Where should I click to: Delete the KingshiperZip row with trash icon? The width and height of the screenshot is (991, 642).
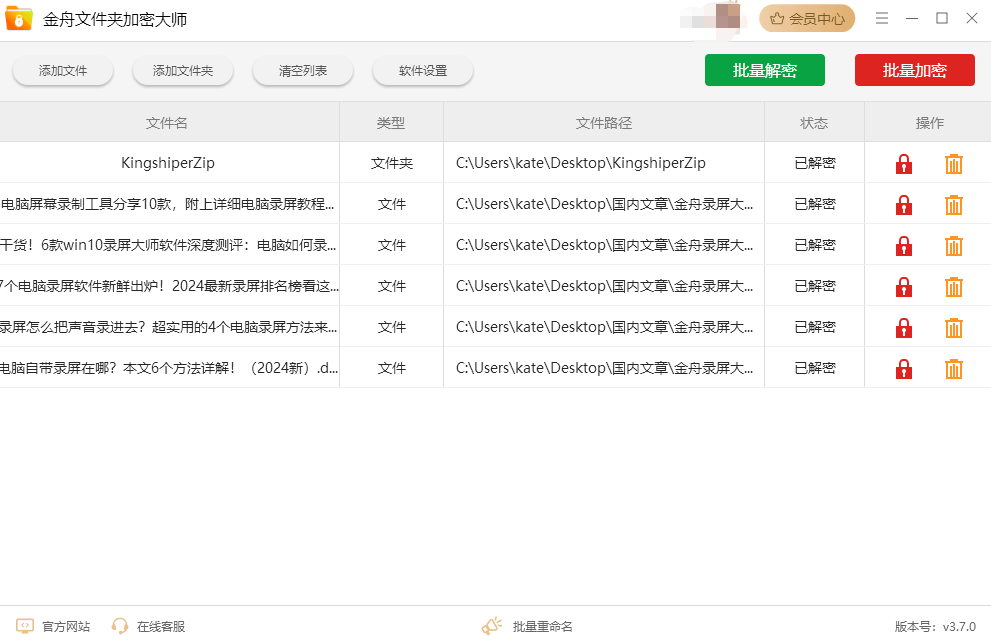click(954, 164)
